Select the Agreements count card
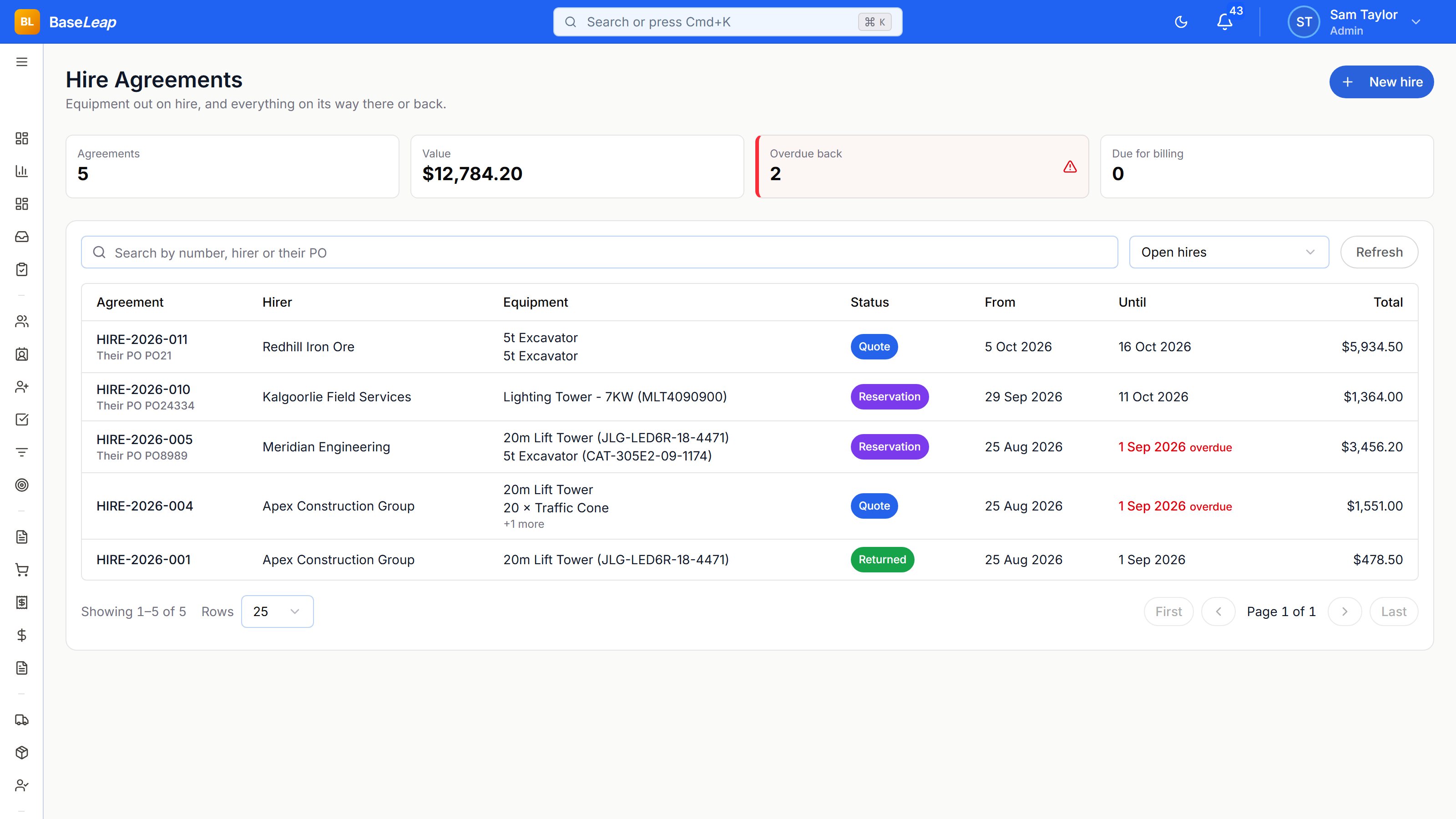The height and width of the screenshot is (819, 1456). coord(233,166)
